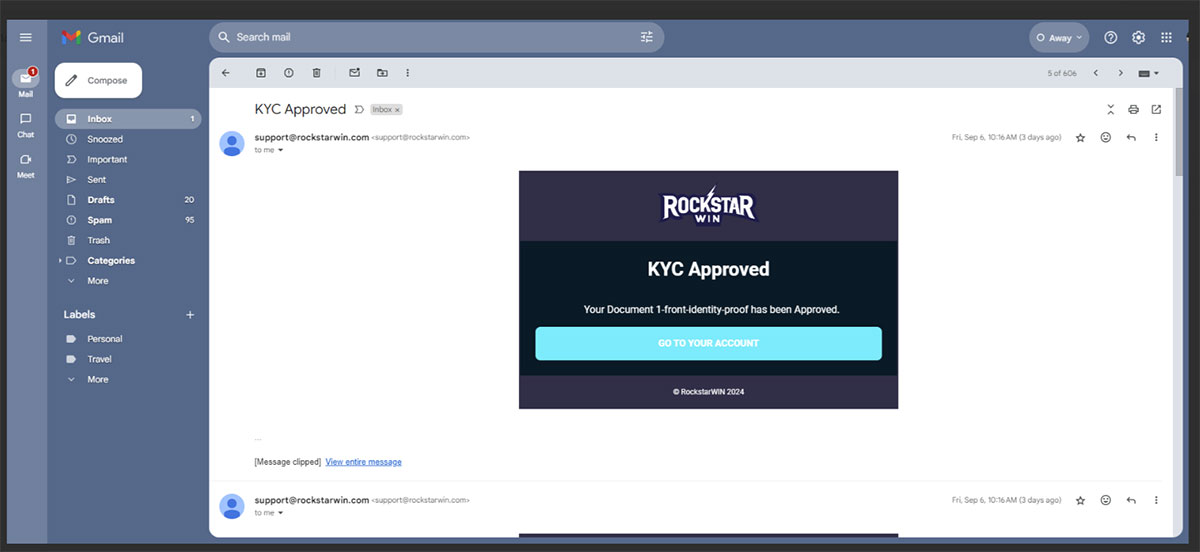Click the Search mail field
Screen dimensions: 1200x552
[x=436, y=37]
